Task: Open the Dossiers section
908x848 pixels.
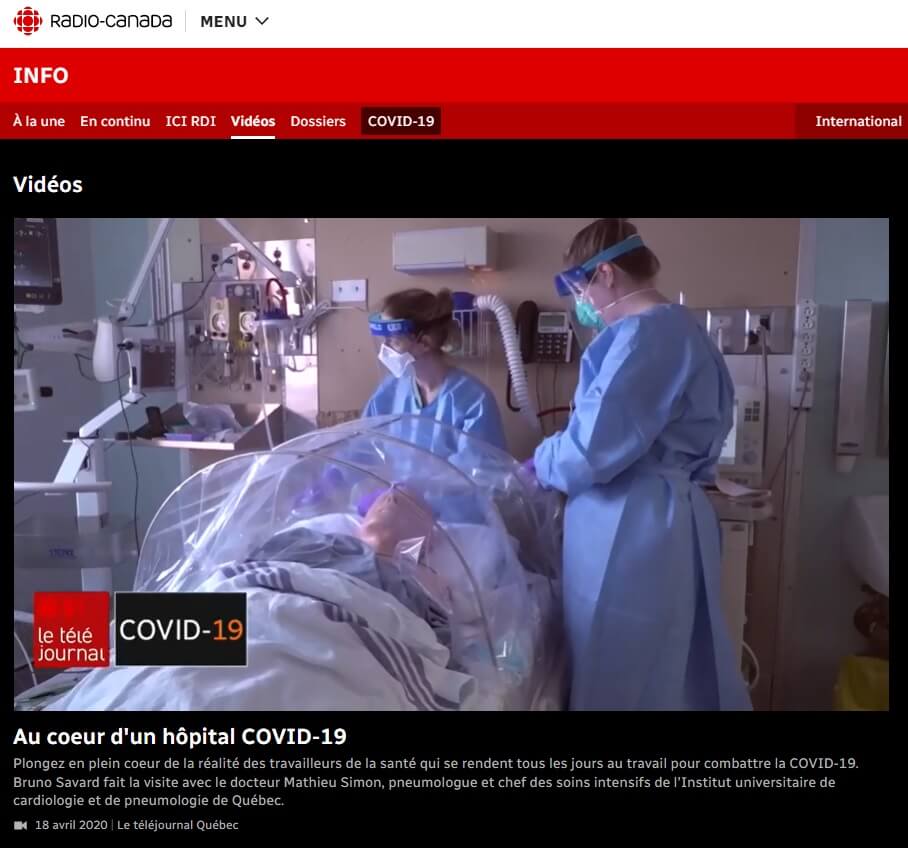Action: click(x=318, y=121)
